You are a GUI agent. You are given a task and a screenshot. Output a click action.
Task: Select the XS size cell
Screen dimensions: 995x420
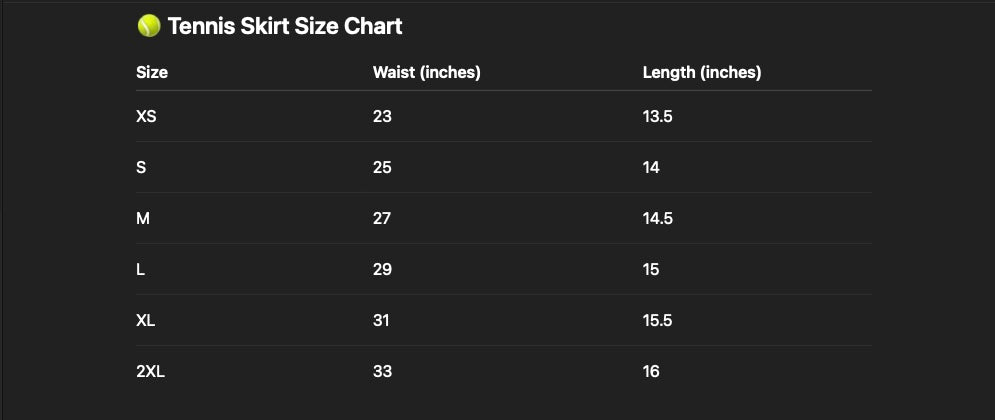coord(146,117)
